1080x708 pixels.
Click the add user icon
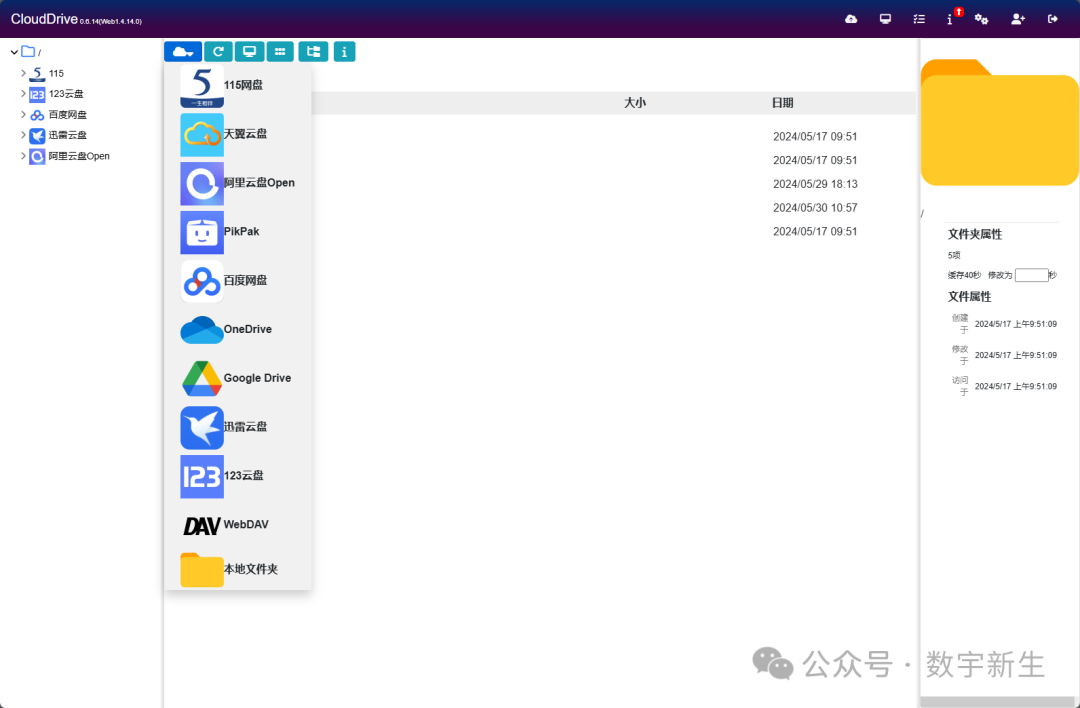pos(1018,19)
